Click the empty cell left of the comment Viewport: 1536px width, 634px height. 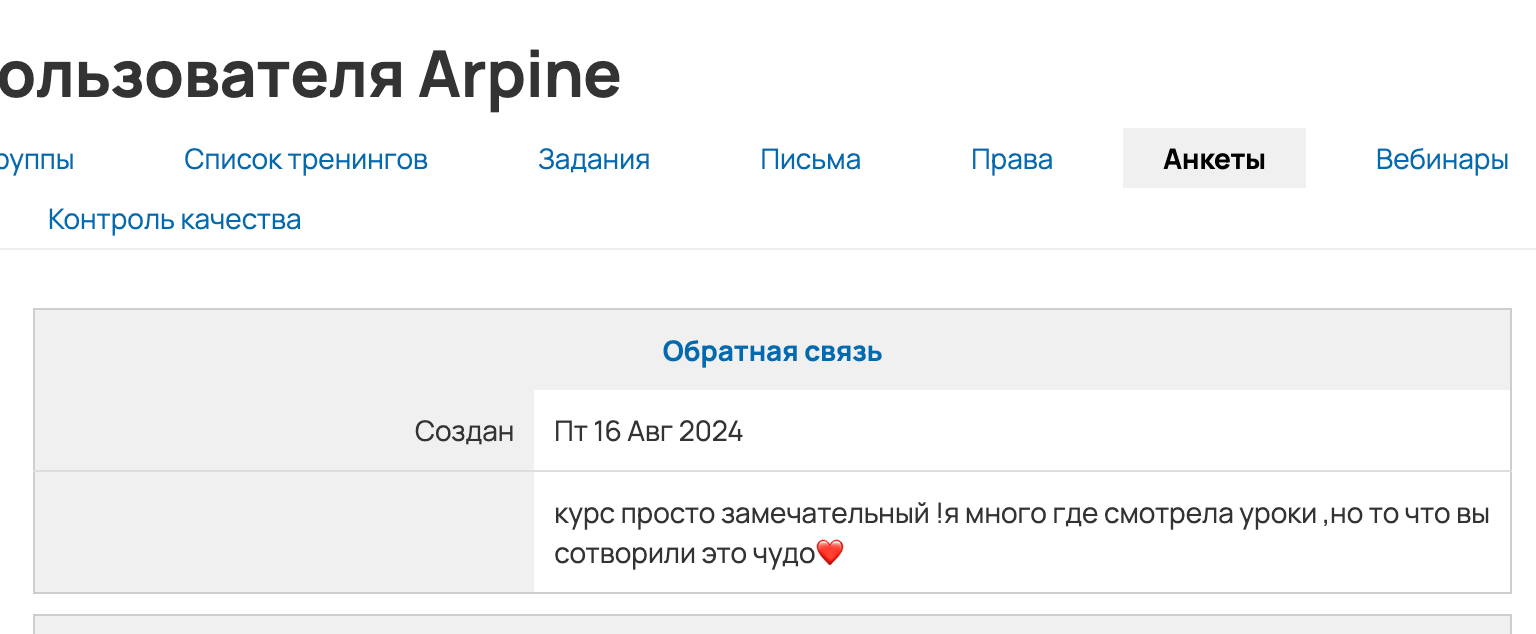click(x=284, y=532)
